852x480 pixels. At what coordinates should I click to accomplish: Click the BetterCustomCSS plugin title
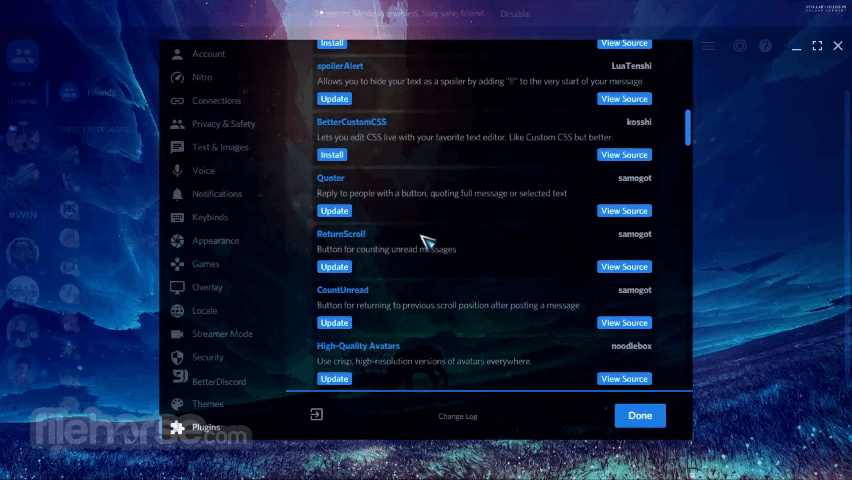click(x=352, y=122)
